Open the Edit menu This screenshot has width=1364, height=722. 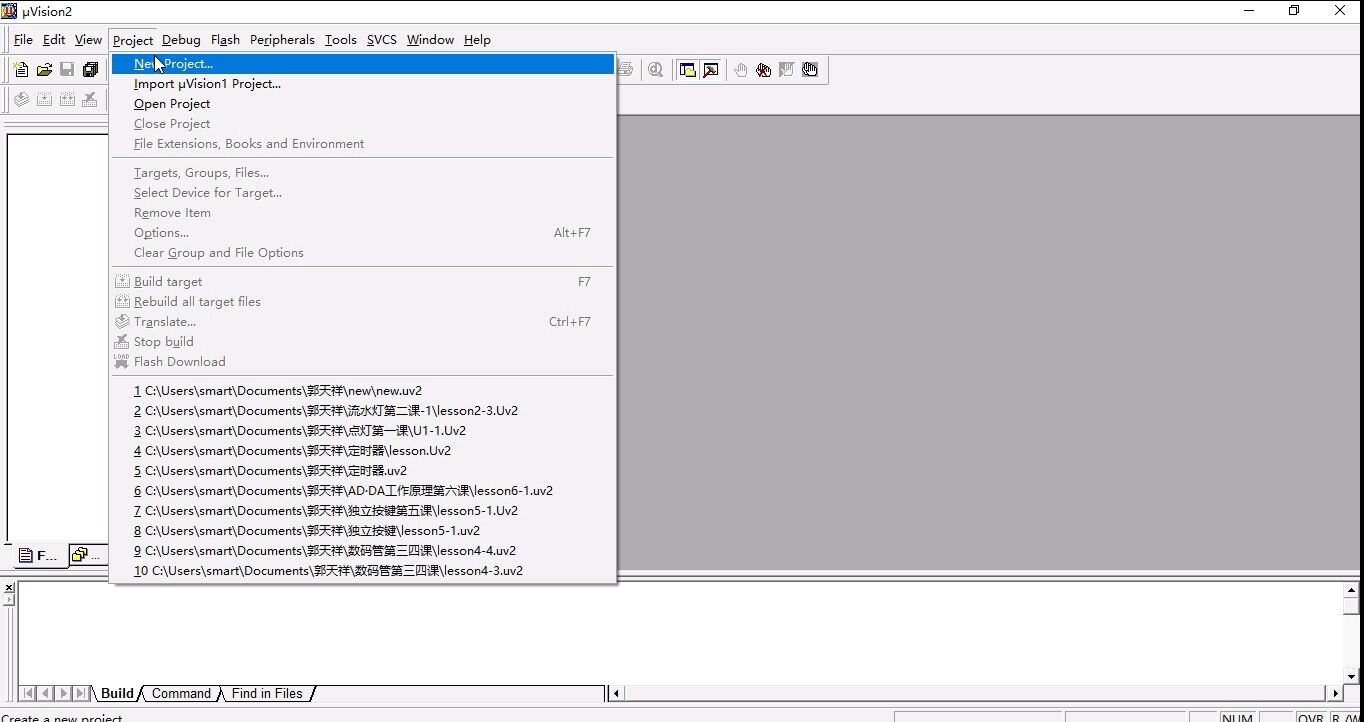tap(54, 40)
